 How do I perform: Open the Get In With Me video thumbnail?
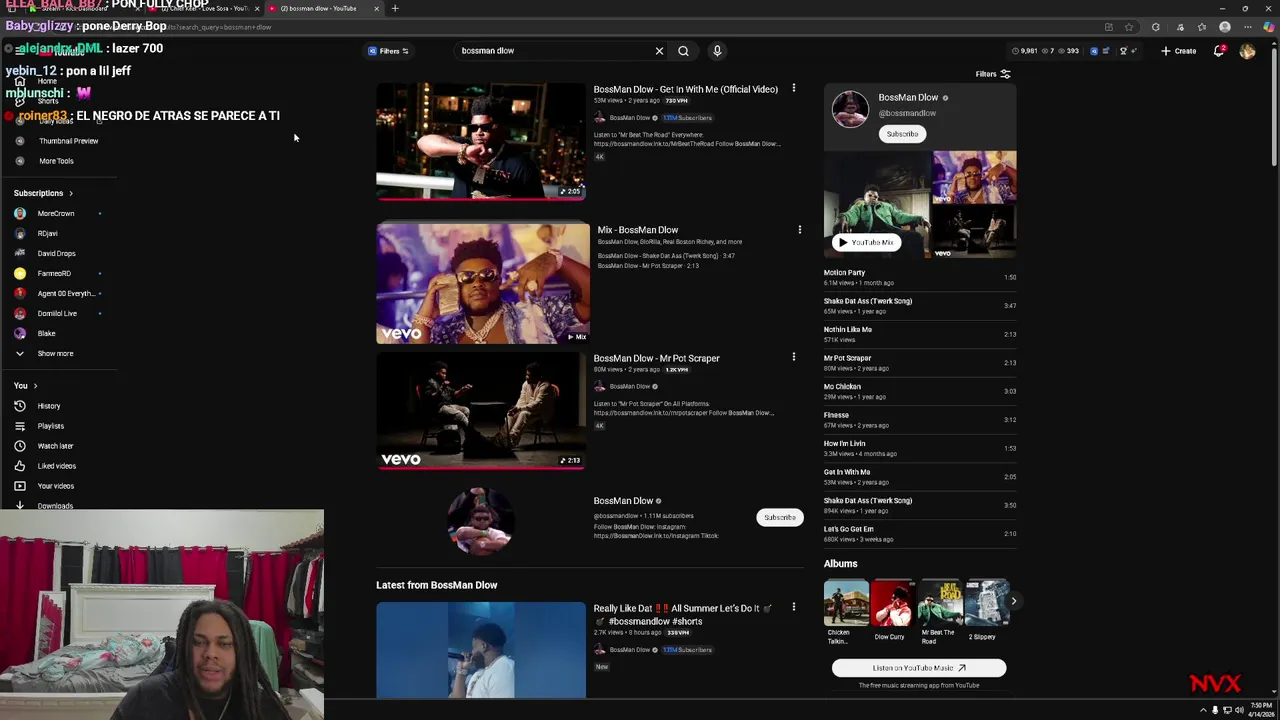481,141
